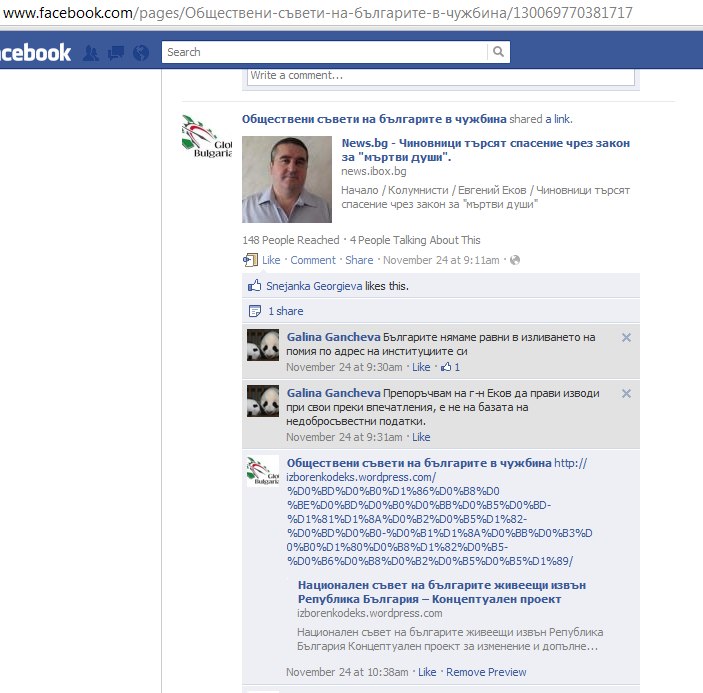Click Remove Preview on the link comment
Image resolution: width=703 pixels, height=693 pixels.
click(486, 672)
